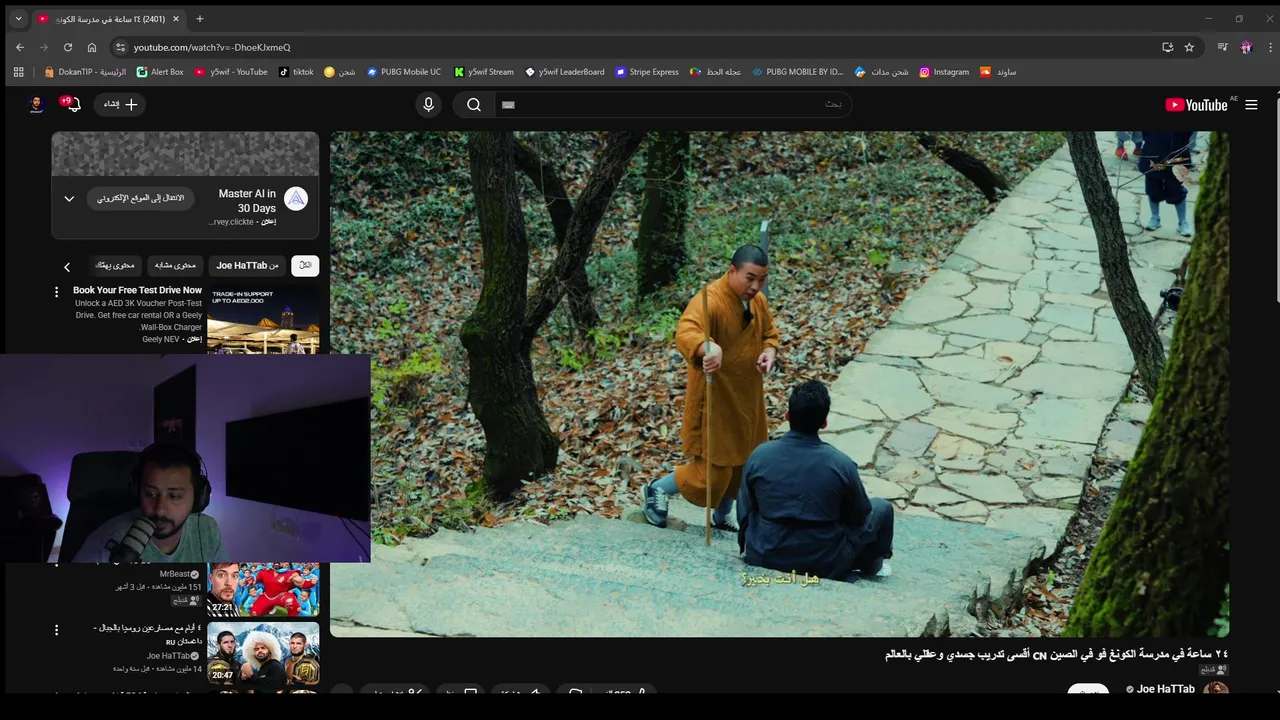Screen dimensions: 1280x720
Task: Open the Chrome profile avatar
Action: pyautogui.click(x=1246, y=47)
